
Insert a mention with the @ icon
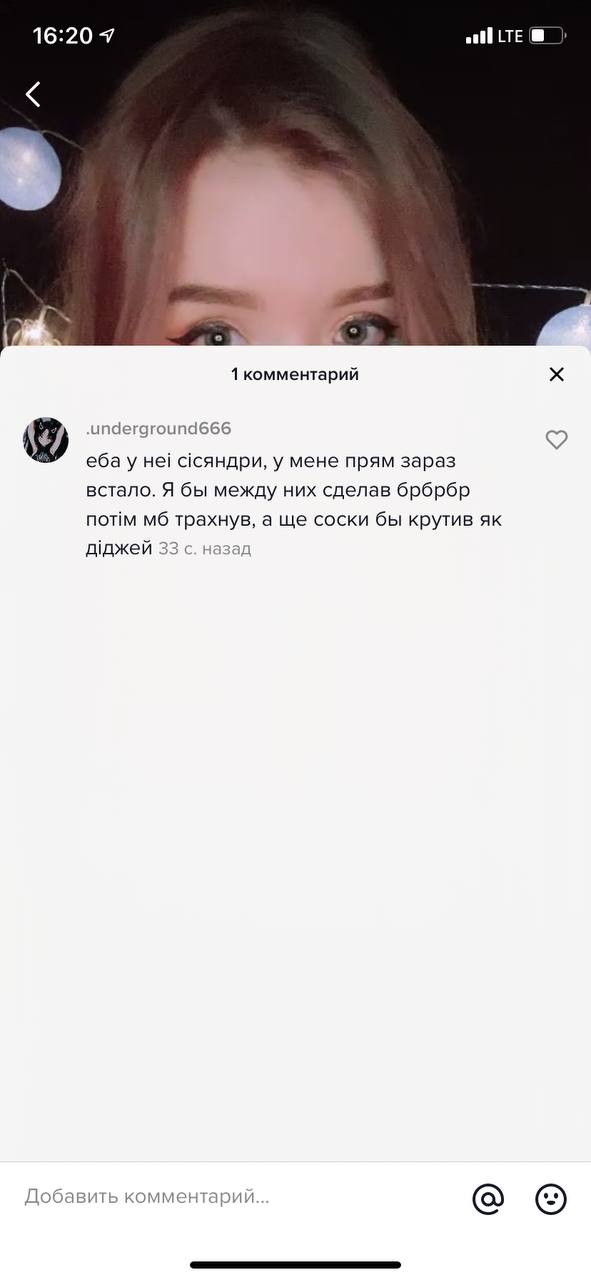[x=488, y=1198]
